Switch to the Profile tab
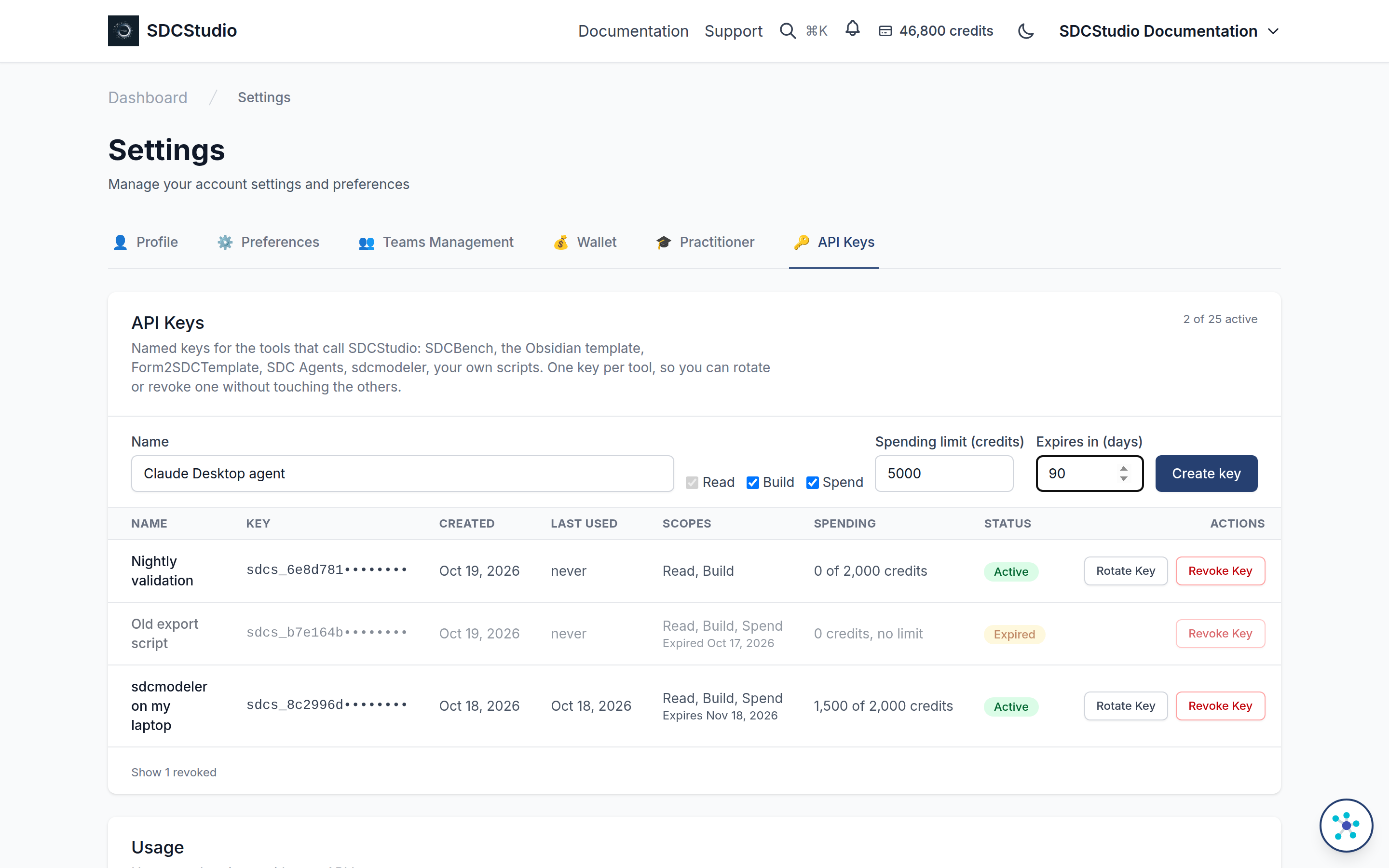This screenshot has width=1389, height=868. [145, 242]
